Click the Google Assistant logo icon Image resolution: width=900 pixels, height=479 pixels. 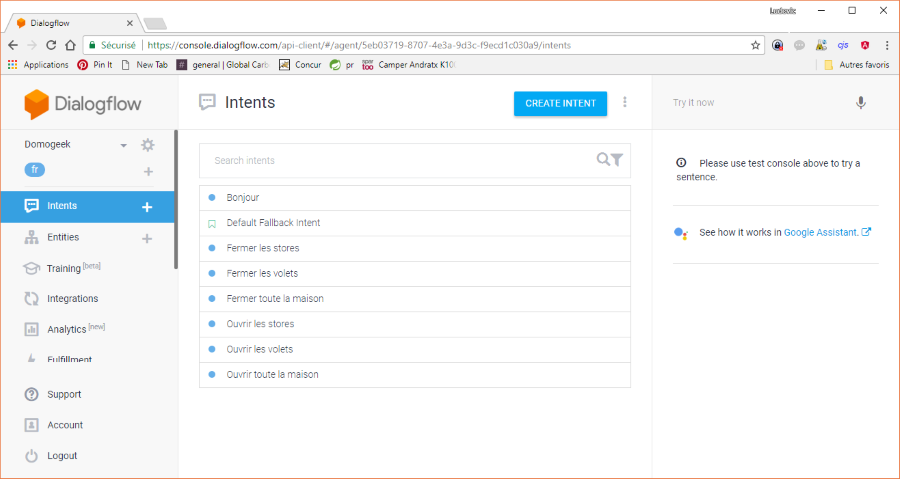(x=681, y=233)
